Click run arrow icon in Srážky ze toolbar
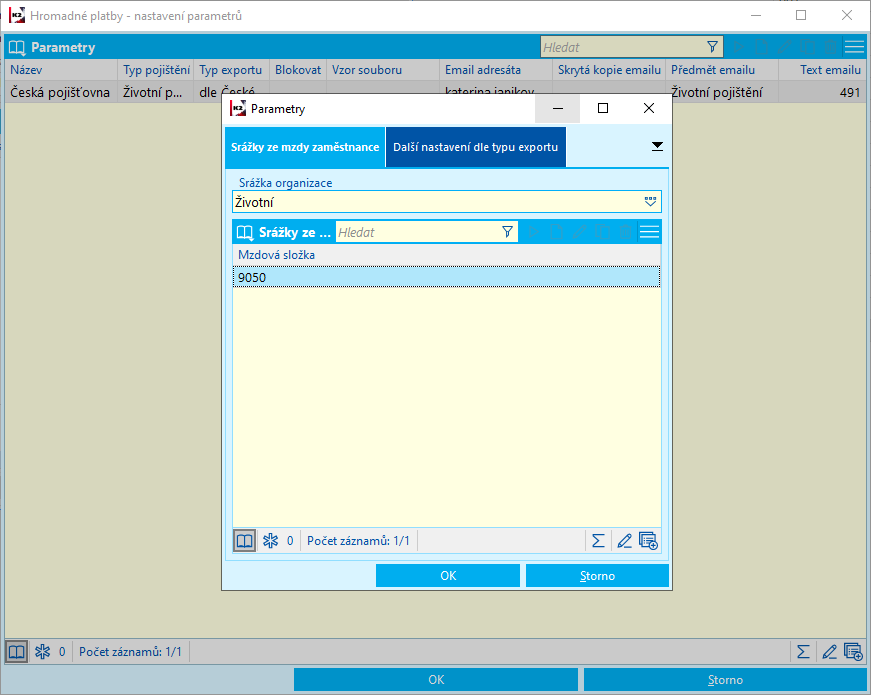 coord(533,232)
